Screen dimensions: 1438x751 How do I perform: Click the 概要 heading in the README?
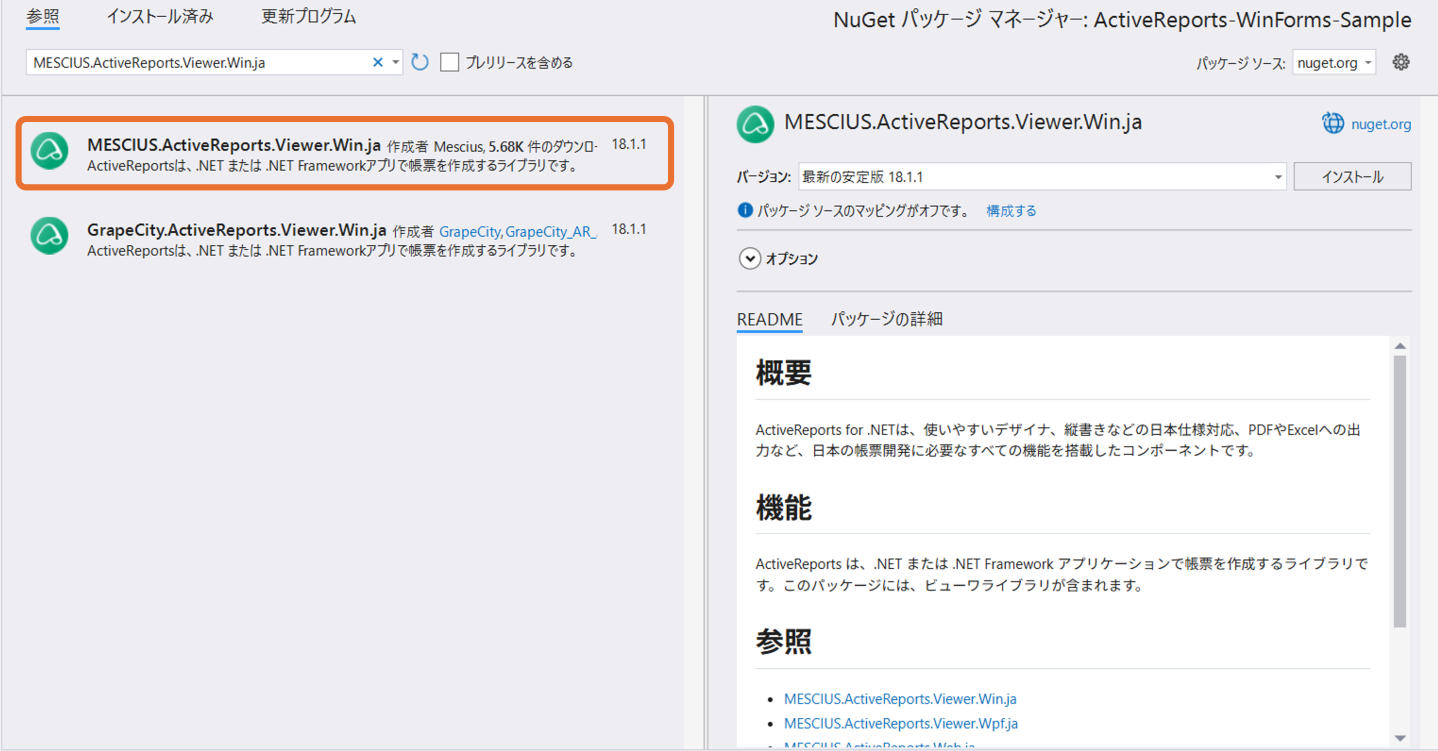[x=784, y=373]
